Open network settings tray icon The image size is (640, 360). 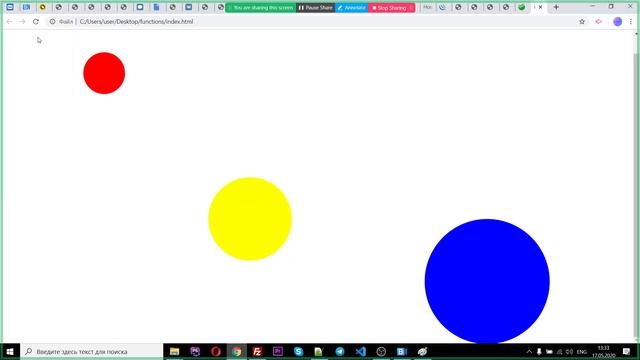[x=560, y=352]
